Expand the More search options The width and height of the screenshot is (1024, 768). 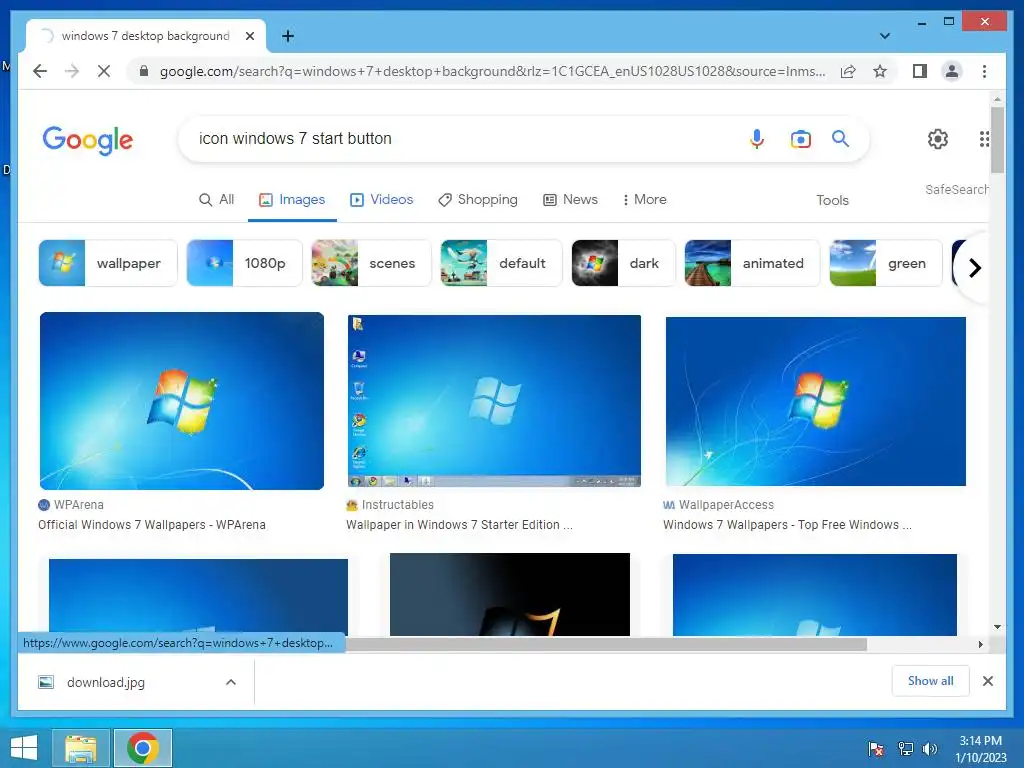coord(645,199)
